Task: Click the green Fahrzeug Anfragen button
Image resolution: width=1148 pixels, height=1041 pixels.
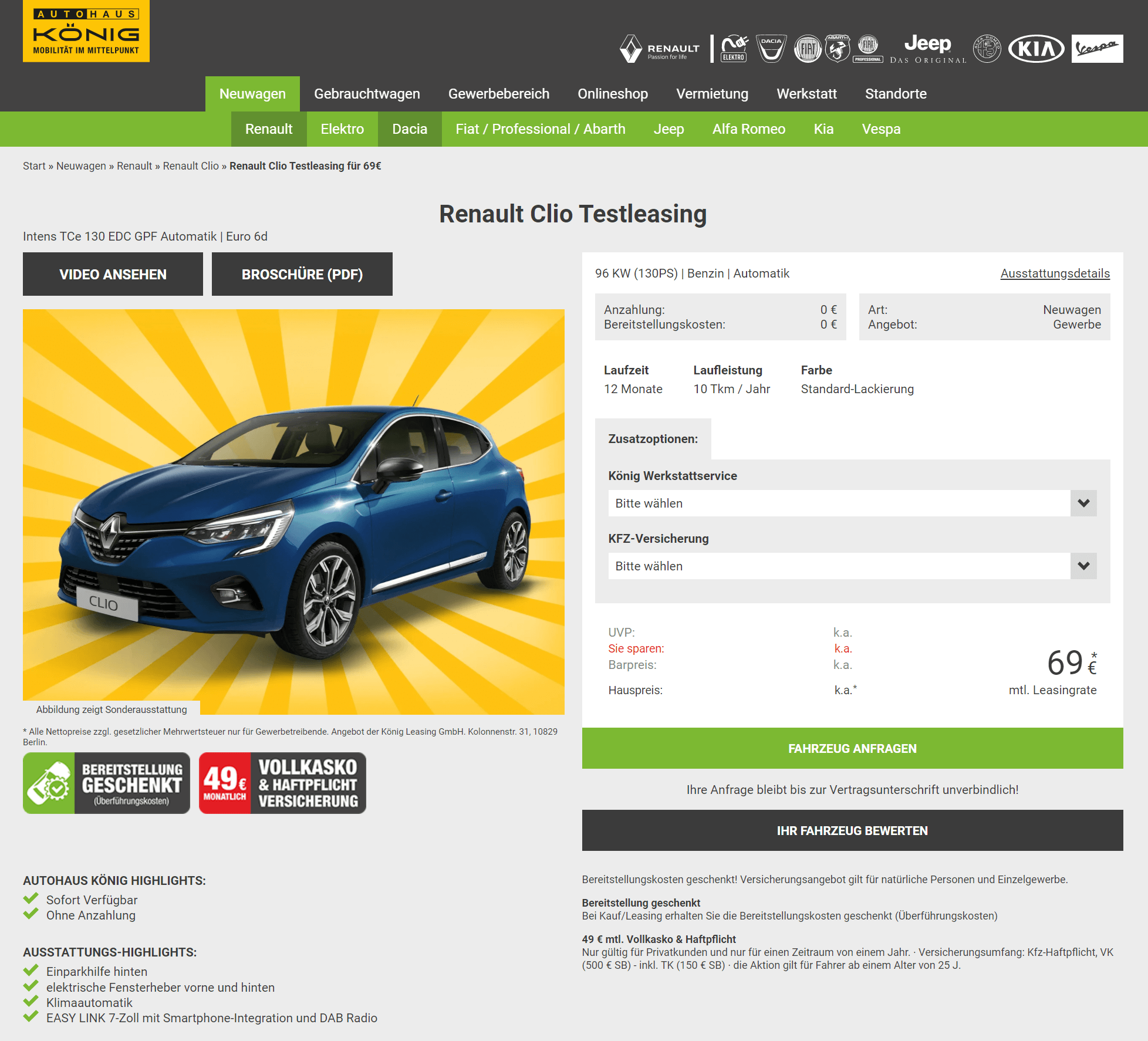Action: 852,748
